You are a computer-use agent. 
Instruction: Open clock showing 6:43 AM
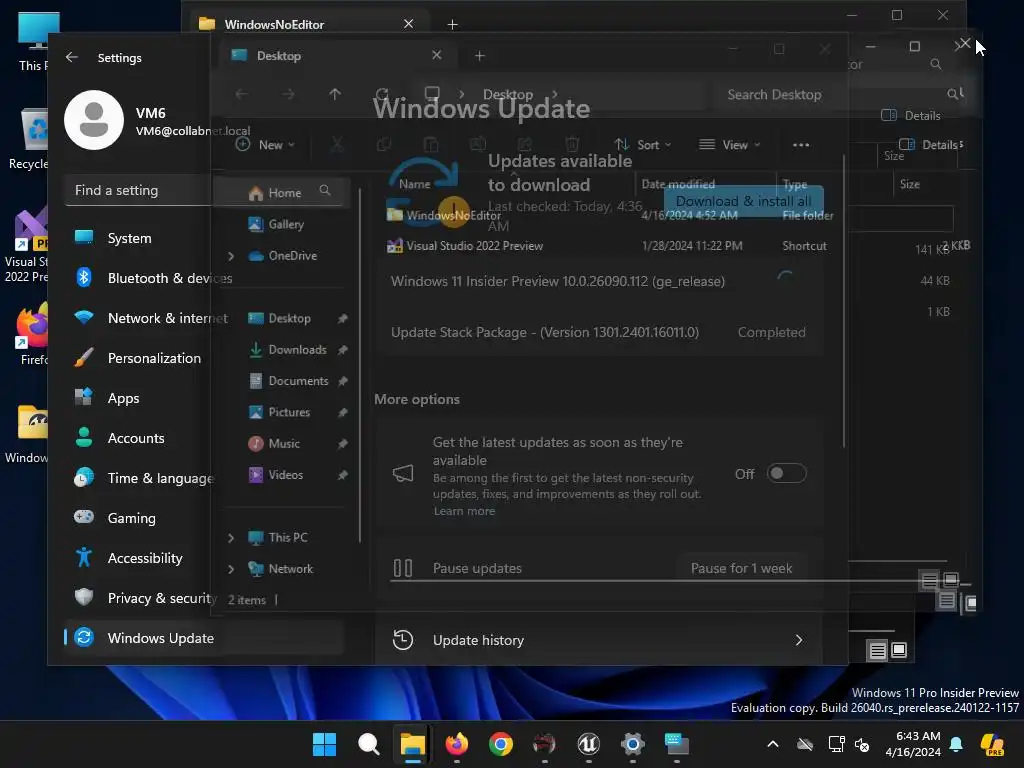(913, 744)
